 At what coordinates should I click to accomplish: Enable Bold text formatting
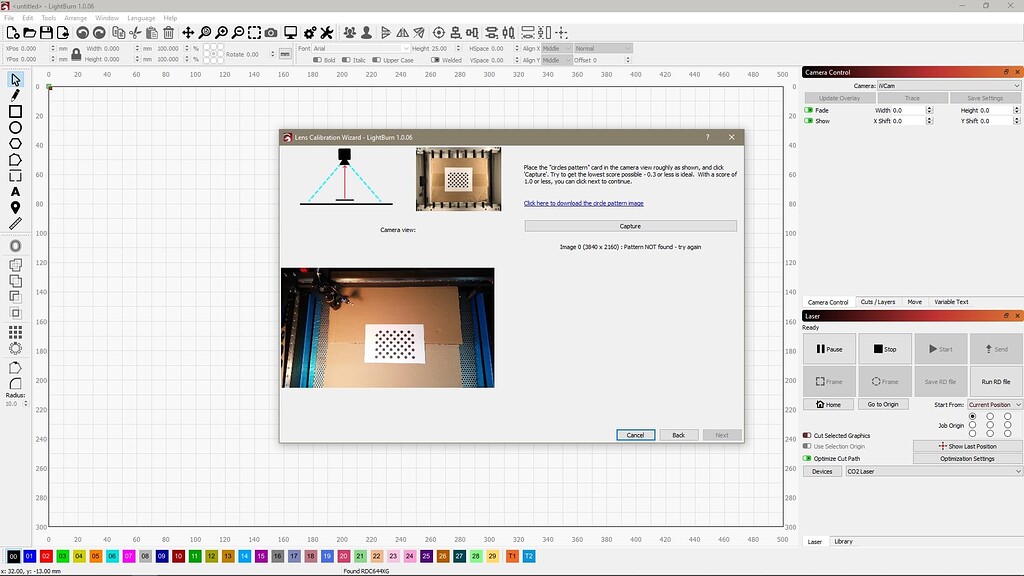point(318,60)
